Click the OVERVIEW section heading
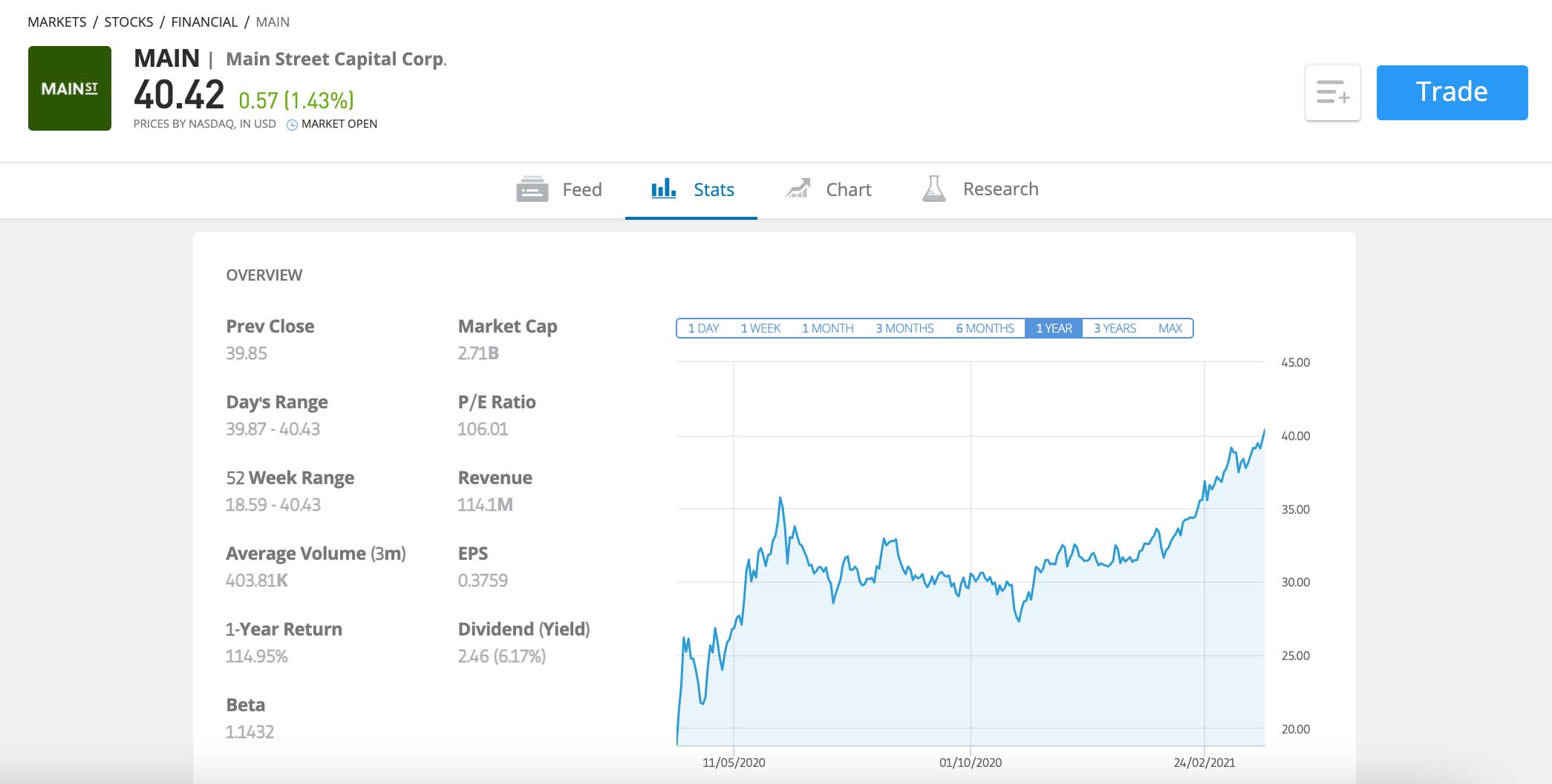The image size is (1552, 784). 264,275
